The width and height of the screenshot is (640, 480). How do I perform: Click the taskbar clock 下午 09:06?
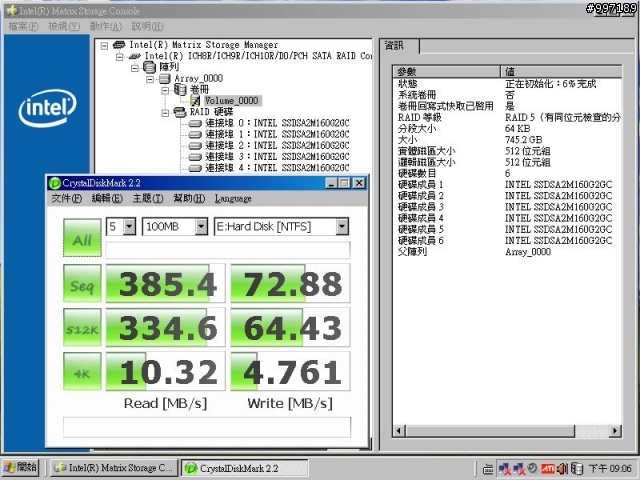[x=610, y=469]
